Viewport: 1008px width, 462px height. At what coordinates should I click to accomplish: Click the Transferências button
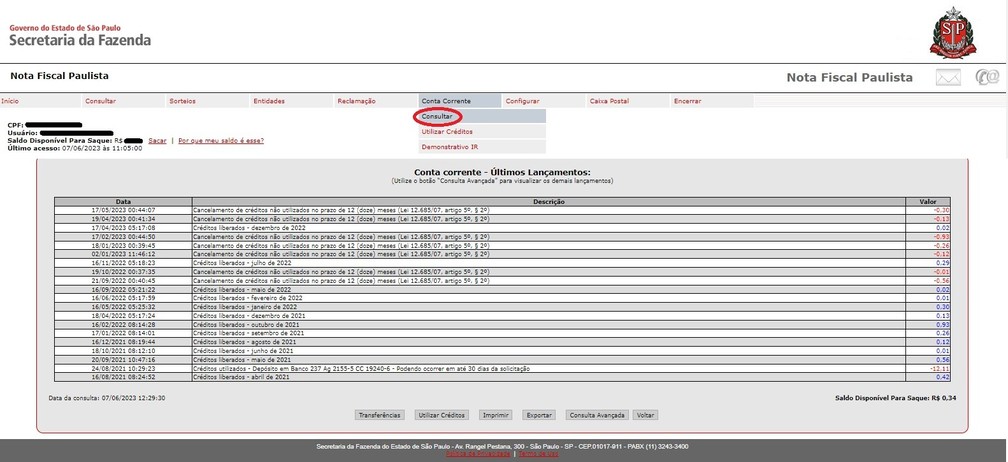click(x=380, y=415)
